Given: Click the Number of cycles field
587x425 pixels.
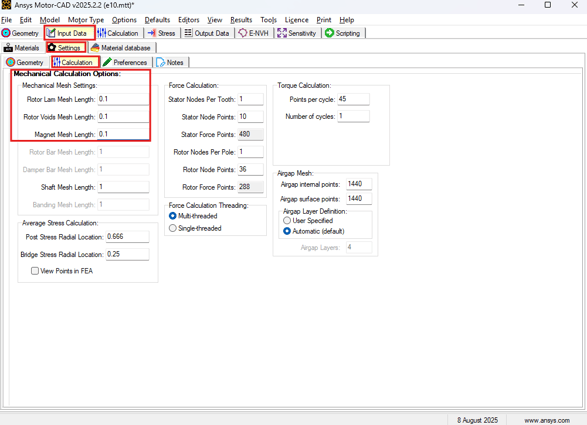Looking at the screenshot, I should point(353,116).
